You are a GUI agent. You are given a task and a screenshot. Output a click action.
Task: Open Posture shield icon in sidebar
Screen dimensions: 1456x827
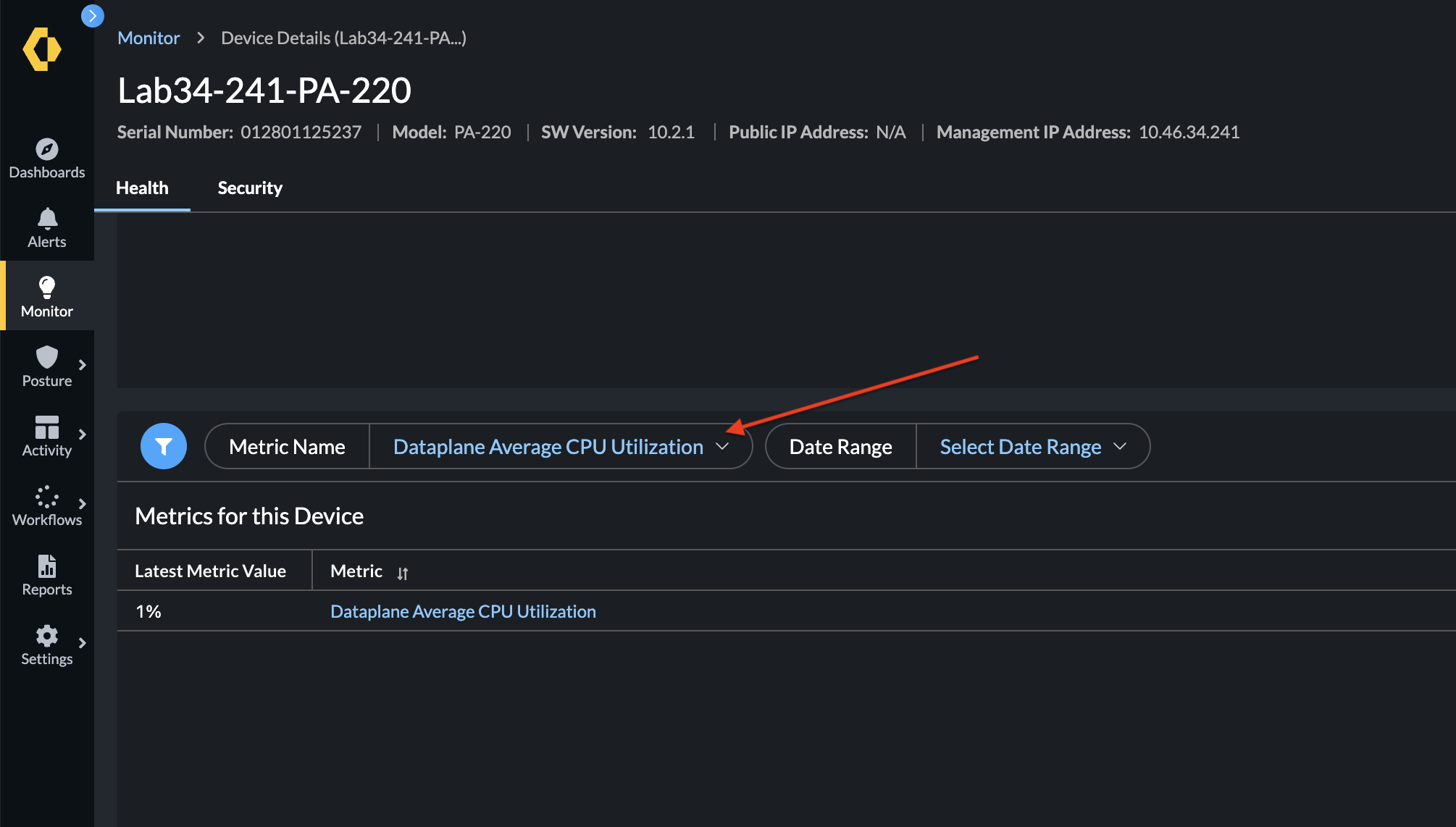[47, 357]
